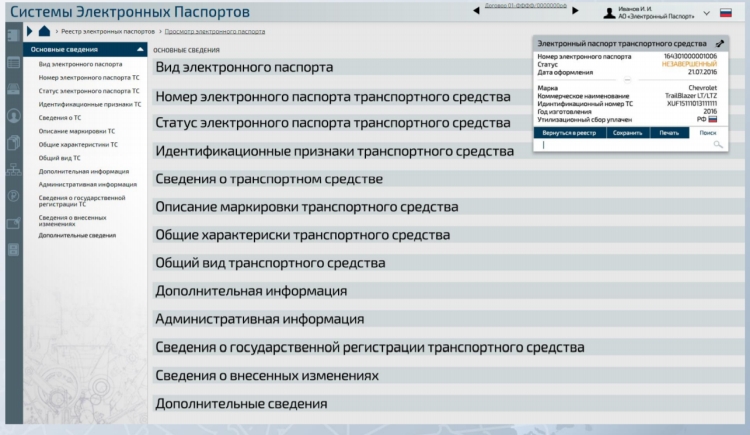Click the magnifier search icon in card
Screen dimensions: 750x435
(718, 145)
